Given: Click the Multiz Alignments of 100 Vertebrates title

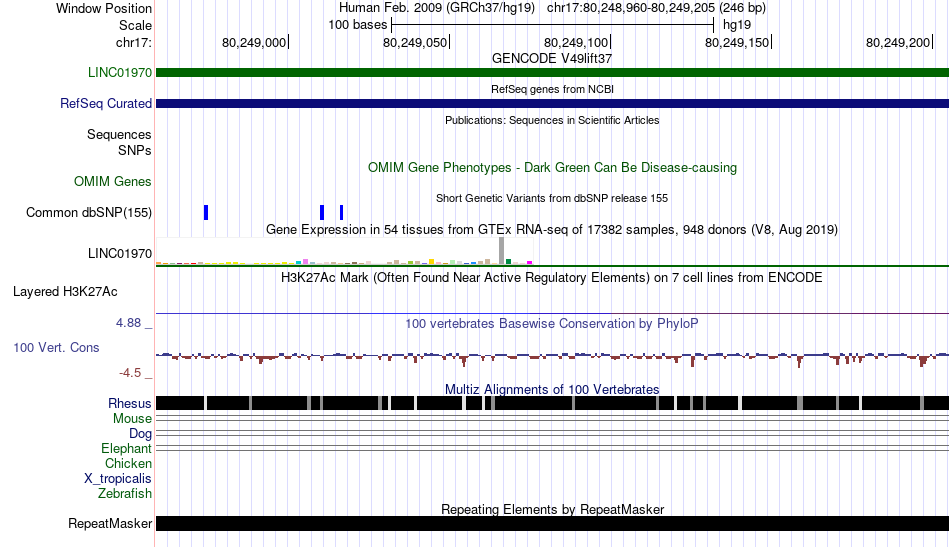Looking at the screenshot, I should [552, 390].
